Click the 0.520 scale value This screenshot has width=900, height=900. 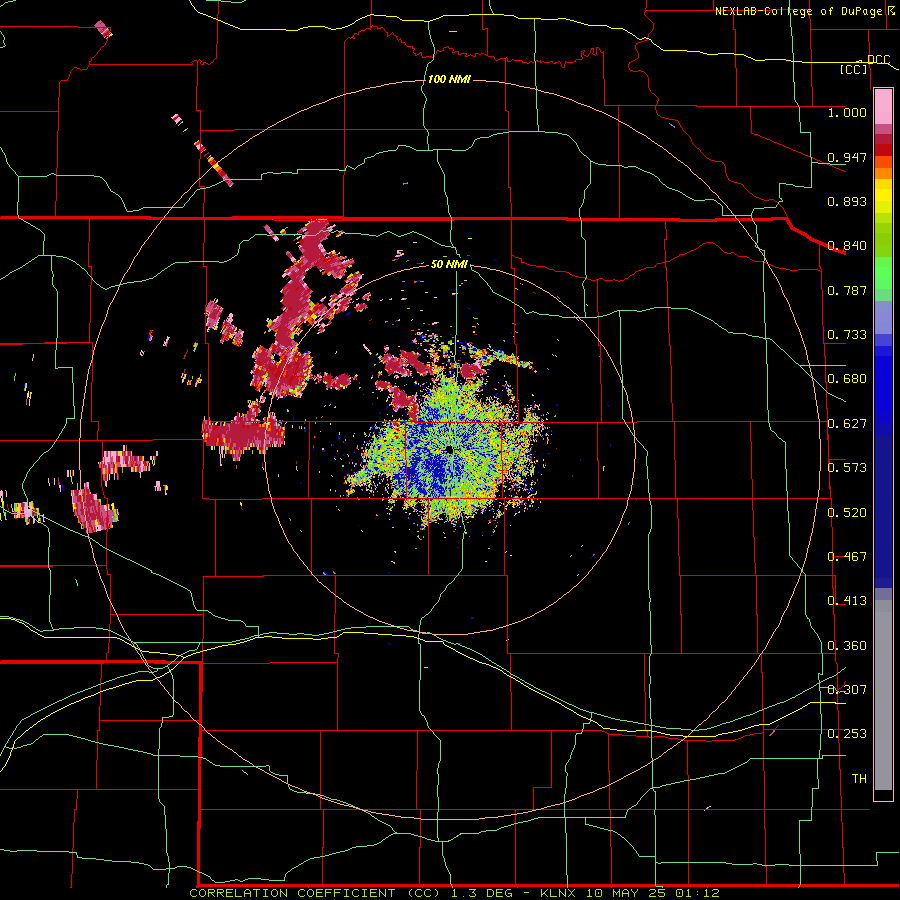(x=847, y=513)
